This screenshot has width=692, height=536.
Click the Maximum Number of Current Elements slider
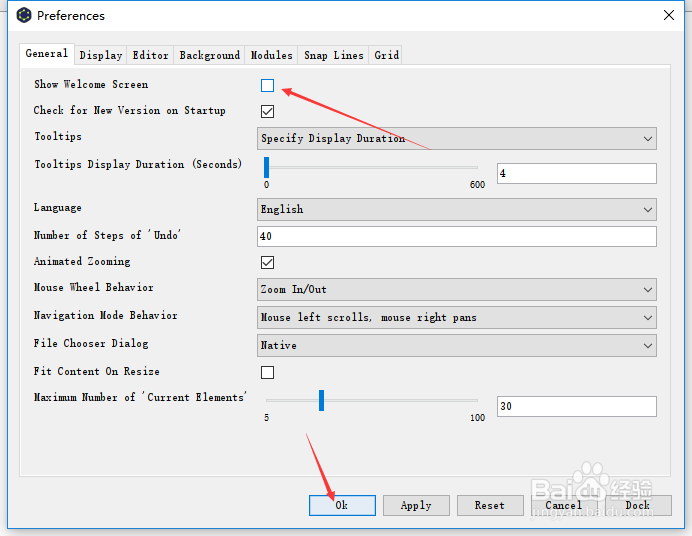[x=371, y=400]
